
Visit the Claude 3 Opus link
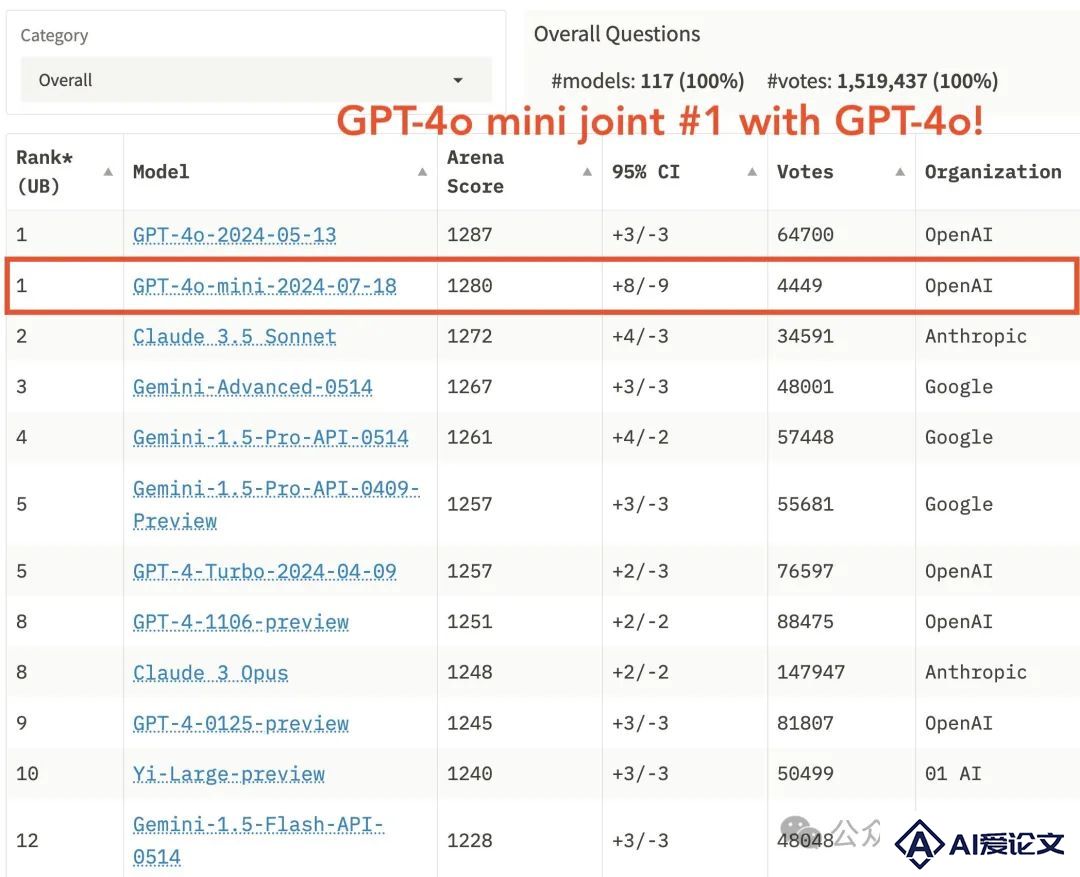point(210,672)
